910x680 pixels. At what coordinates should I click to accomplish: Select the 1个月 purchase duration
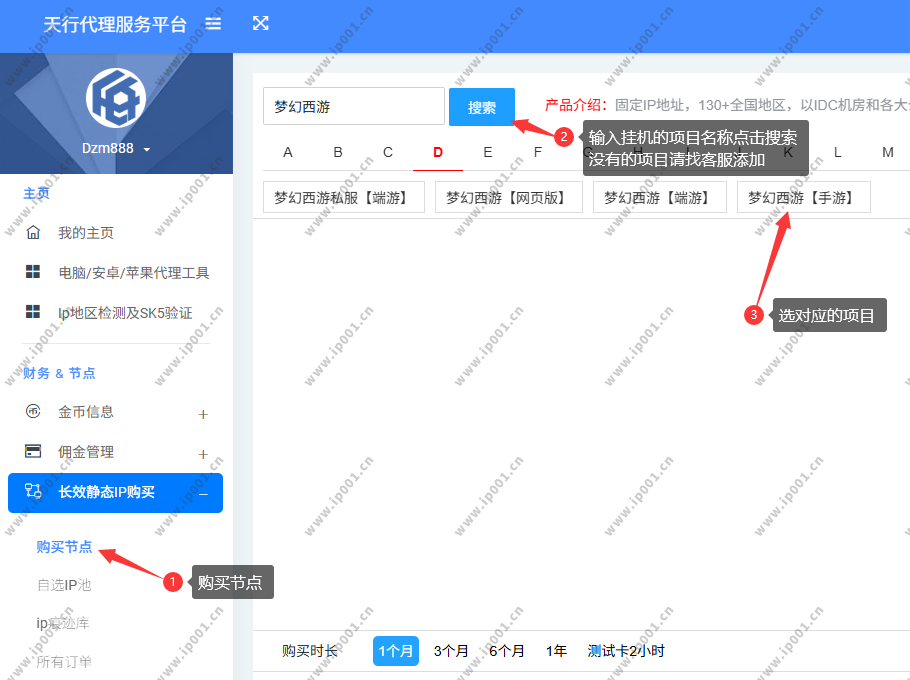point(396,651)
